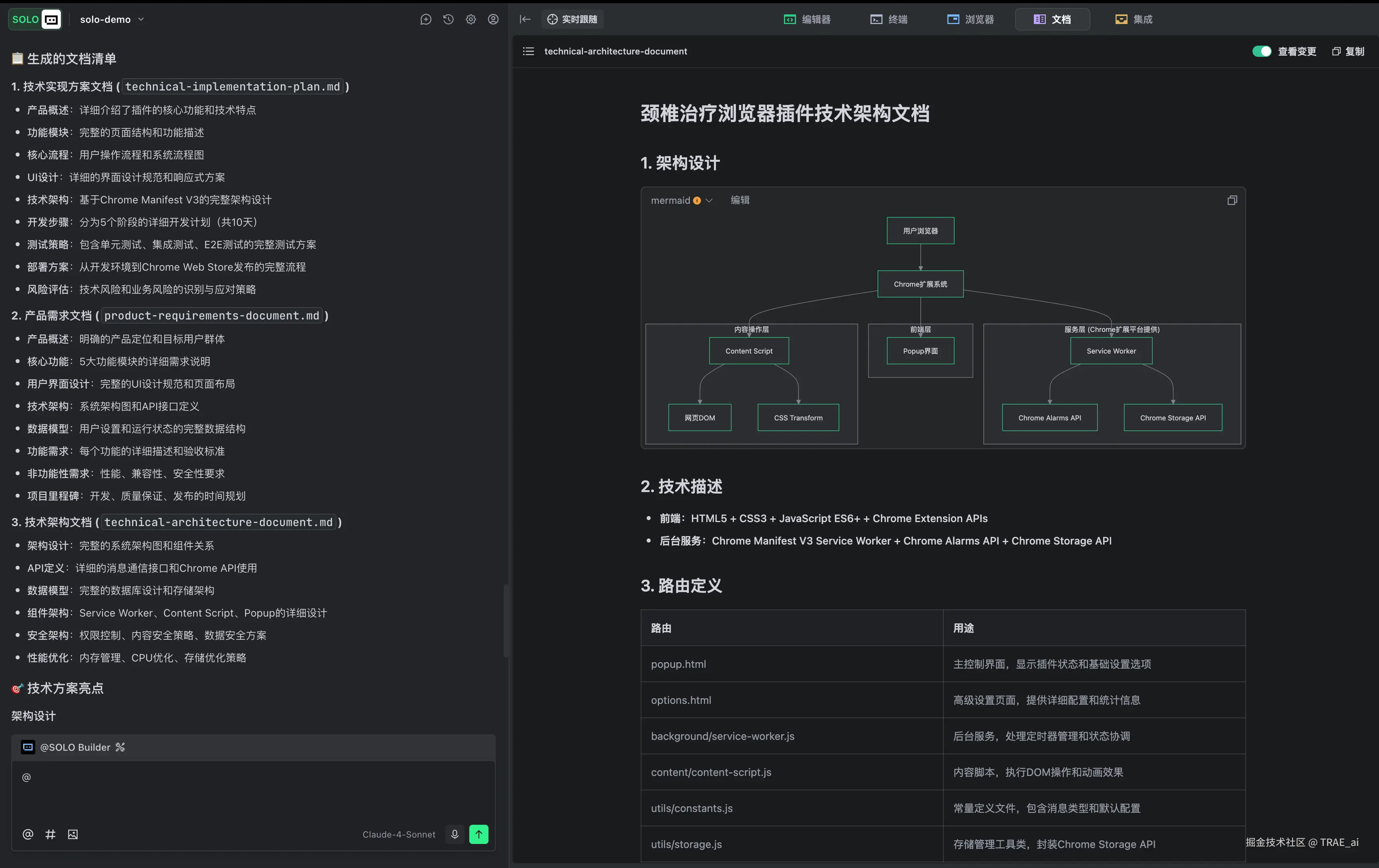Screen dimensions: 1379x868
Task: Open the document outline list icon
Action: 529,52
